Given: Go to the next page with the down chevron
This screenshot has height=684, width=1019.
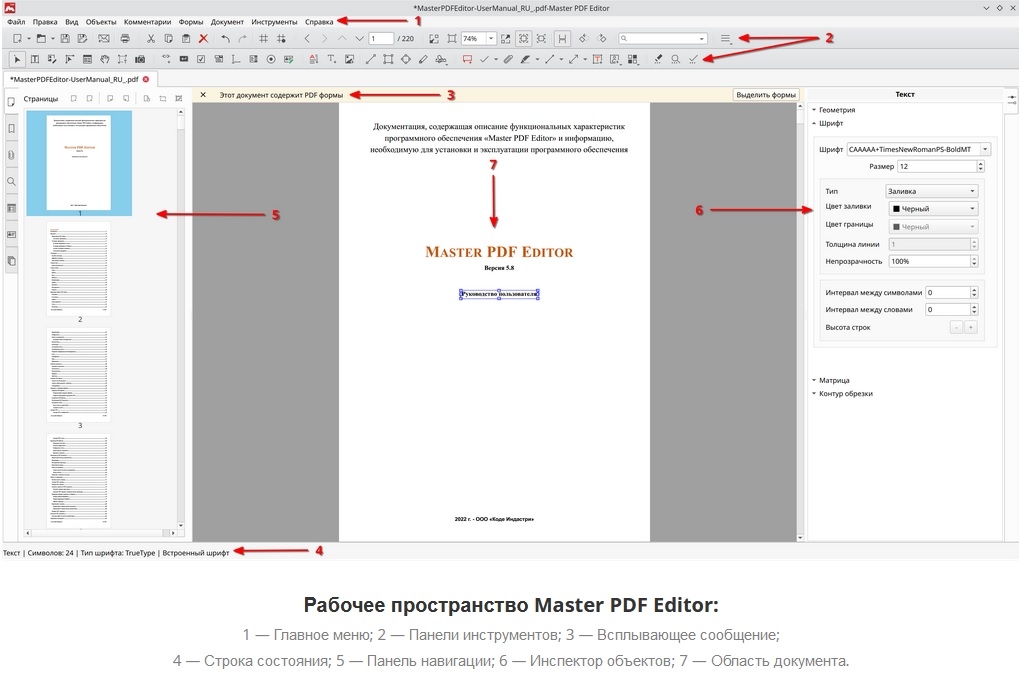Looking at the screenshot, I should tap(359, 39).
